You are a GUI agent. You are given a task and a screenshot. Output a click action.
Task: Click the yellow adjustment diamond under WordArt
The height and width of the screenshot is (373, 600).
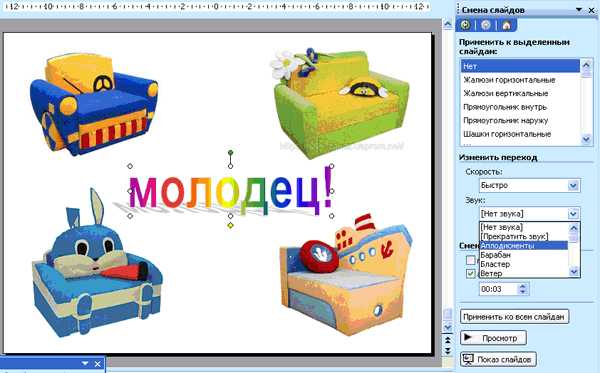(230, 226)
